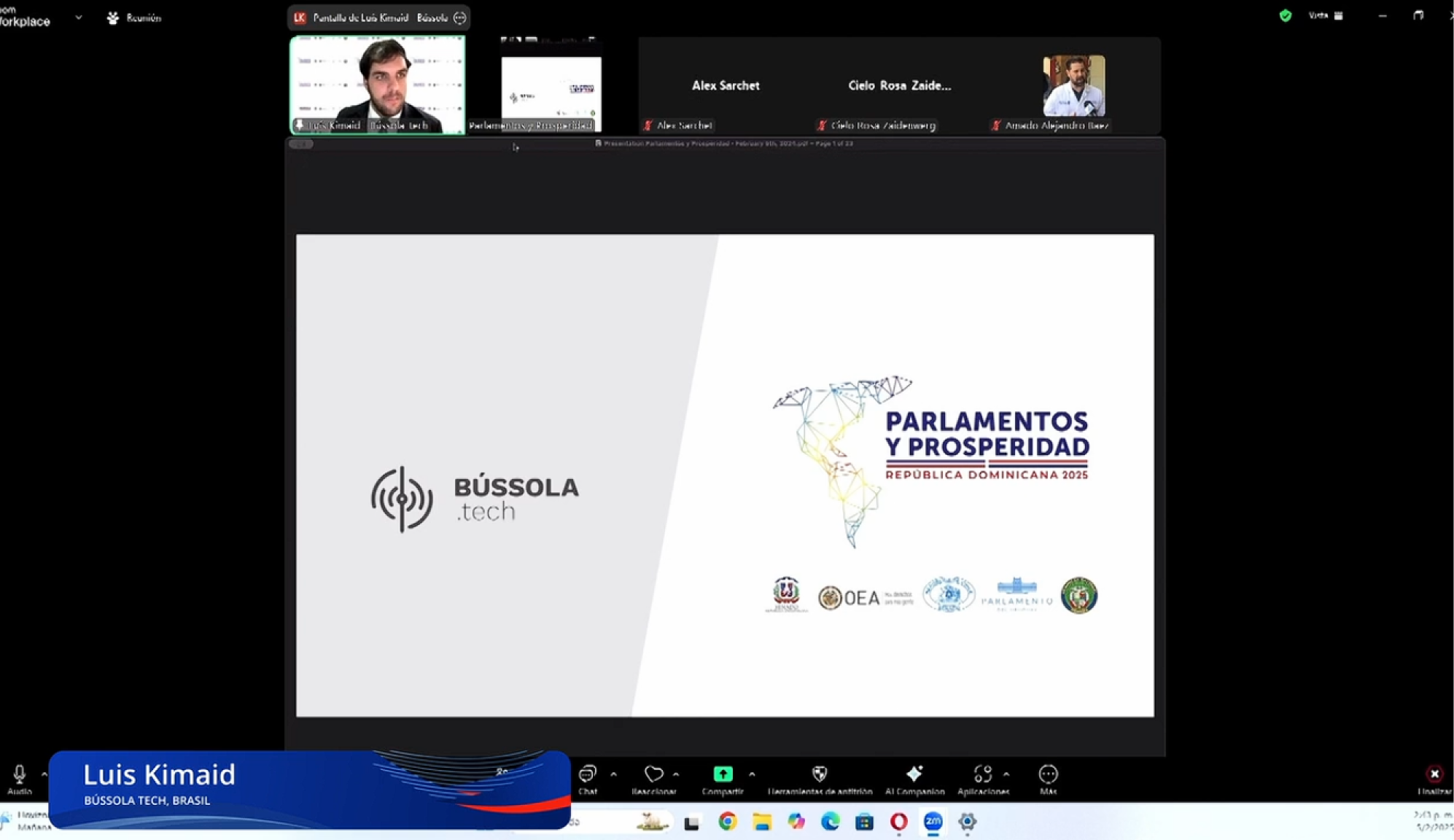Screen dimensions: 1454x840
Task: Click the taskbar clock and date
Action: [x=1432, y=821]
